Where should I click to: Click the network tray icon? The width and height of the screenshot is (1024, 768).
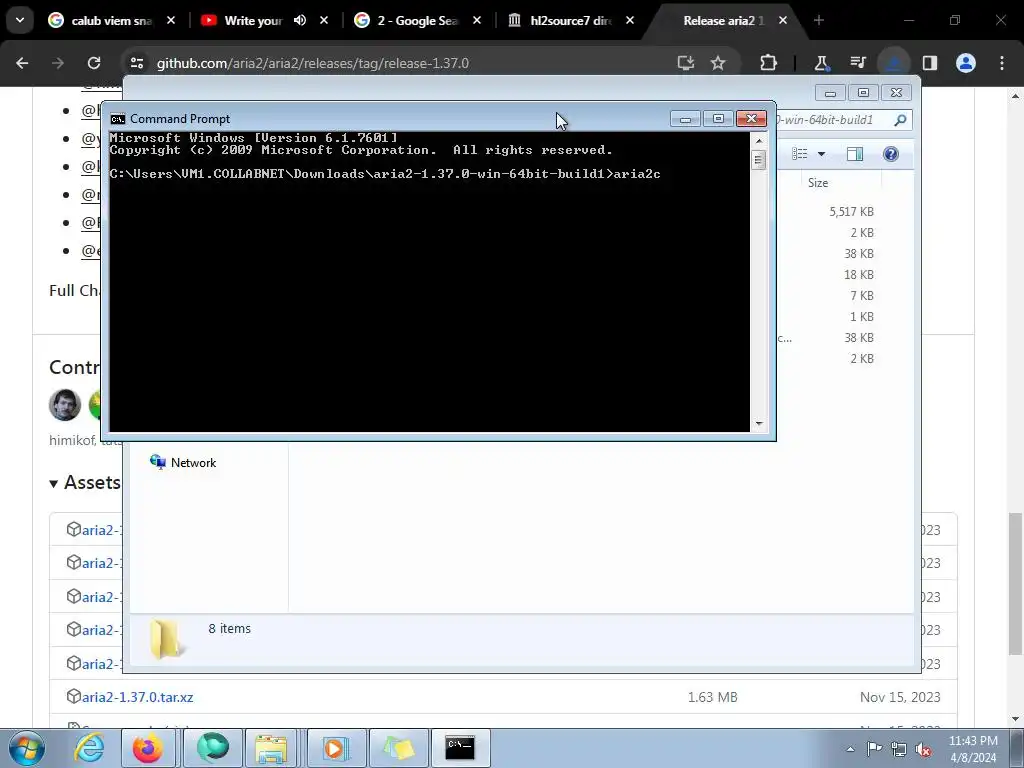pyautogui.click(x=899, y=748)
